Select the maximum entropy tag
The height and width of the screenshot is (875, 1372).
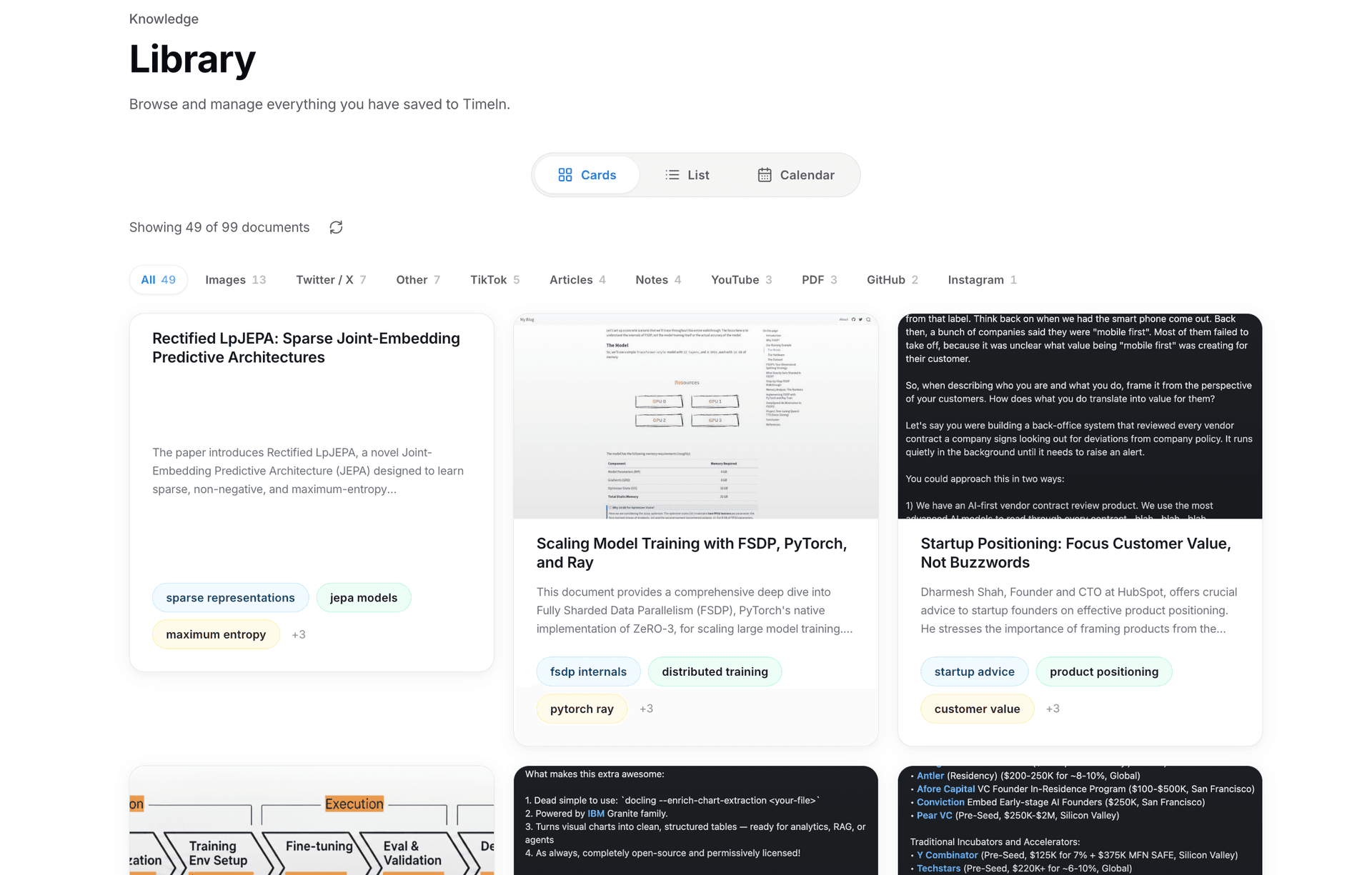[216, 634]
